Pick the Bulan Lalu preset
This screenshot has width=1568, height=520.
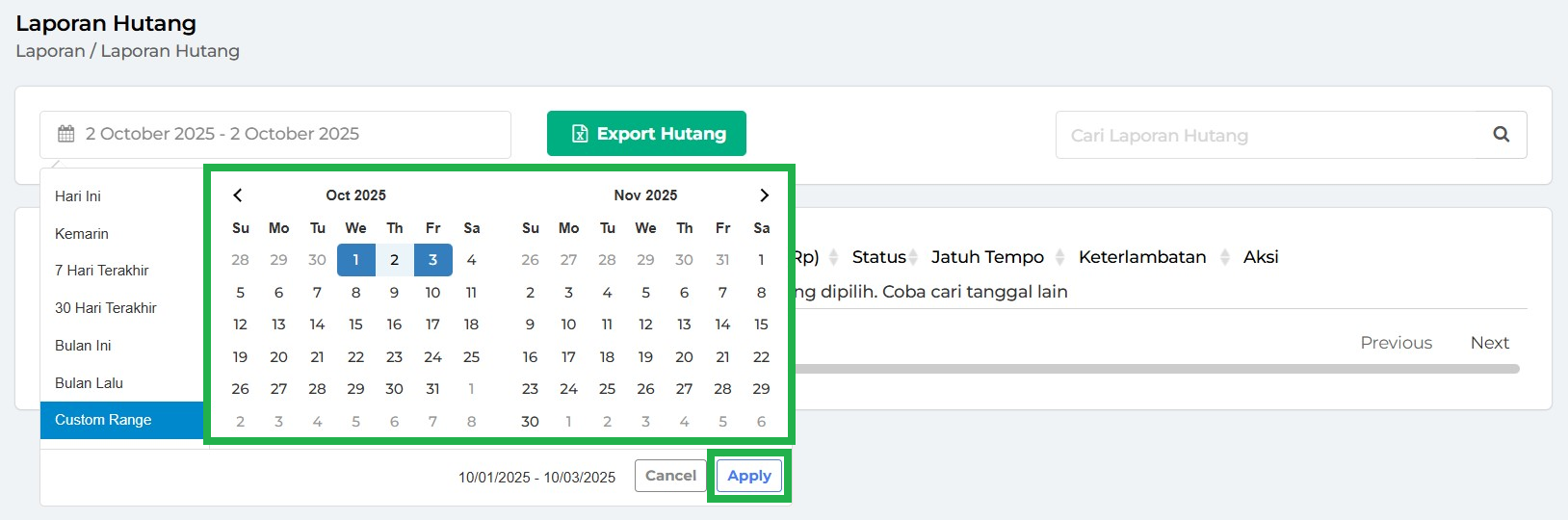(89, 383)
